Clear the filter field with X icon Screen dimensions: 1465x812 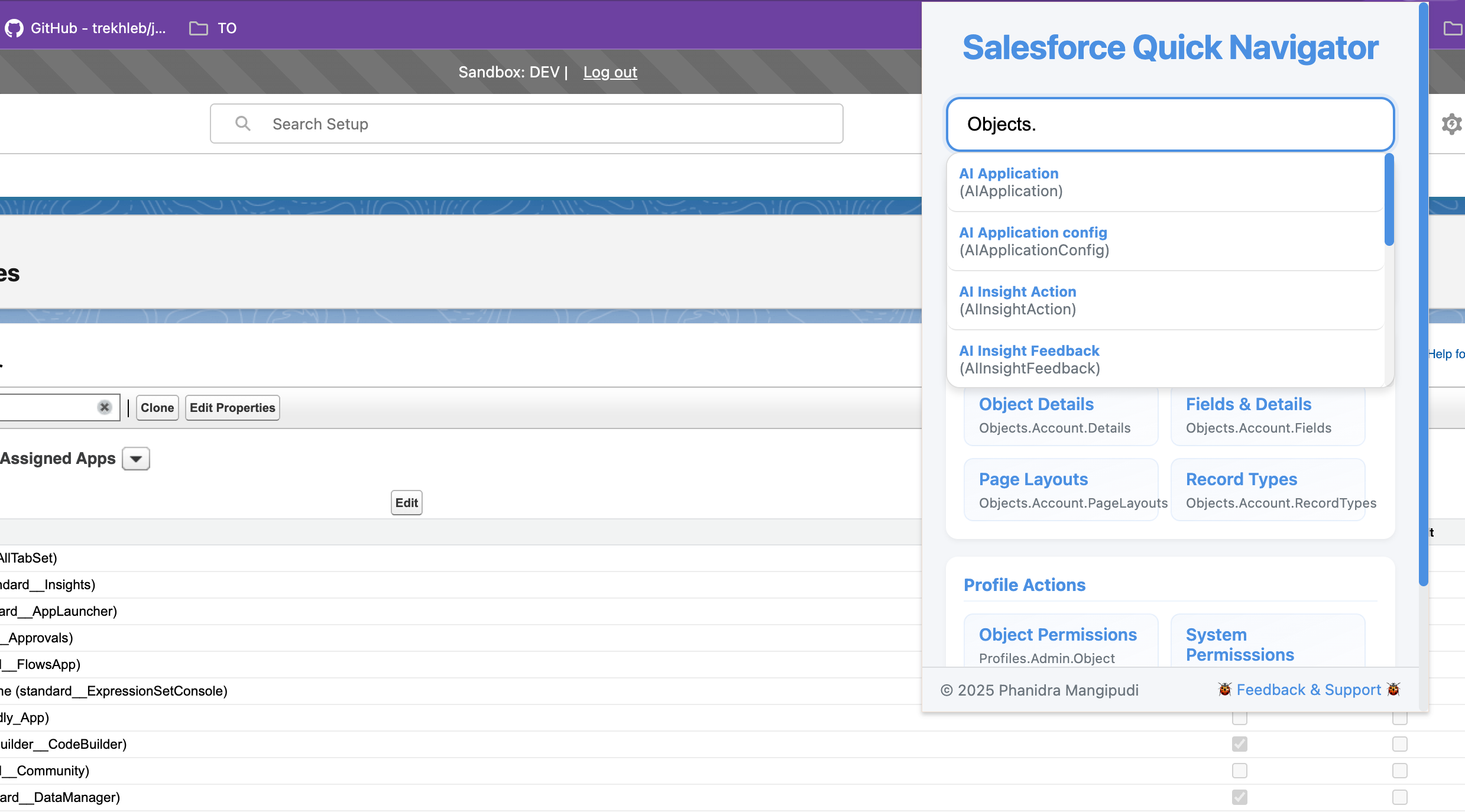point(105,407)
